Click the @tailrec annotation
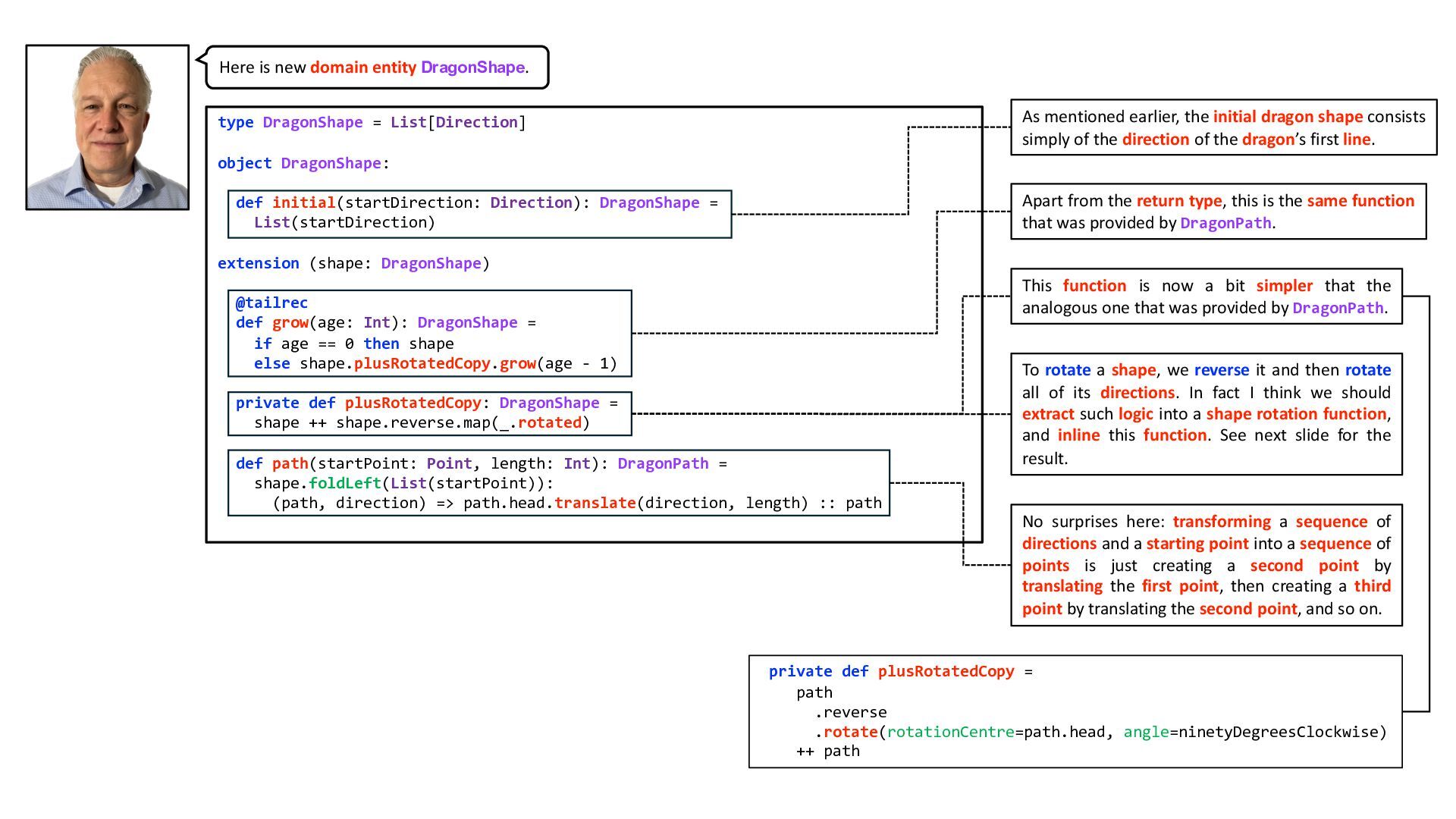This screenshot has width=1456, height=819. point(271,303)
